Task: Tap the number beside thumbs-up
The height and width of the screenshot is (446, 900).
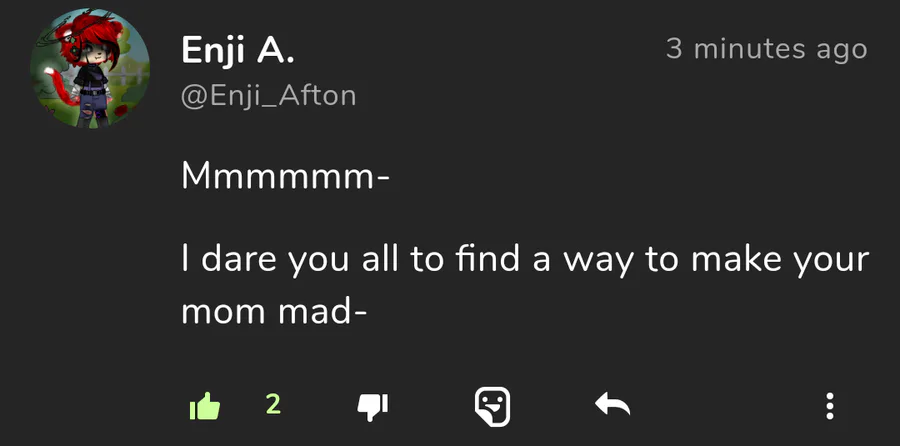Action: pos(273,405)
